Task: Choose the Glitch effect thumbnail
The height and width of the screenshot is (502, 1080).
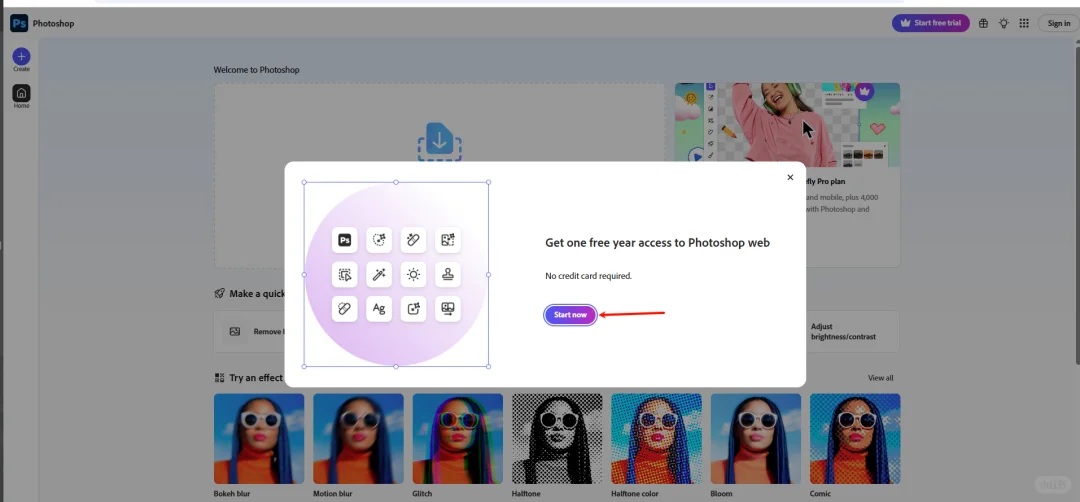Action: pos(457,439)
